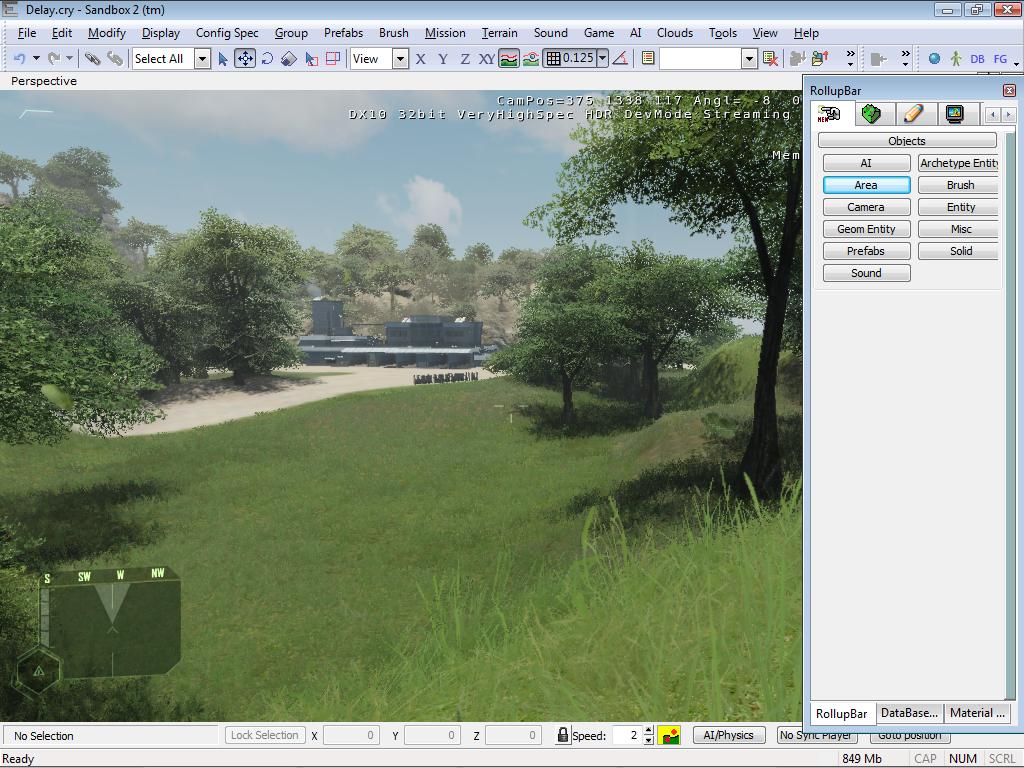Click the AI object button
Viewport: 1024px width, 768px height.
866,163
